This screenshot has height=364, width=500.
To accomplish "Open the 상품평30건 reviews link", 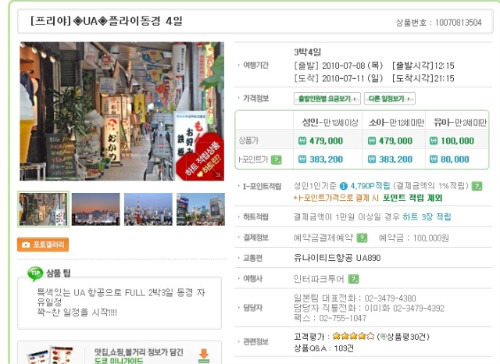I will pyautogui.click(x=403, y=337).
